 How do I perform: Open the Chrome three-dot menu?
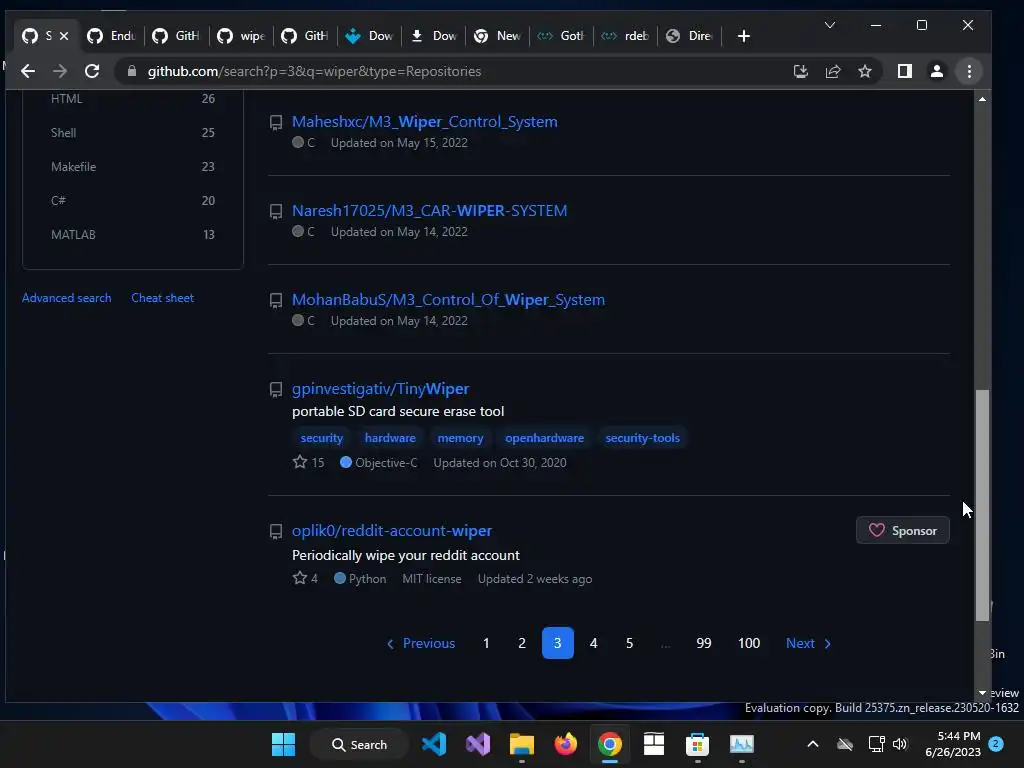[969, 71]
